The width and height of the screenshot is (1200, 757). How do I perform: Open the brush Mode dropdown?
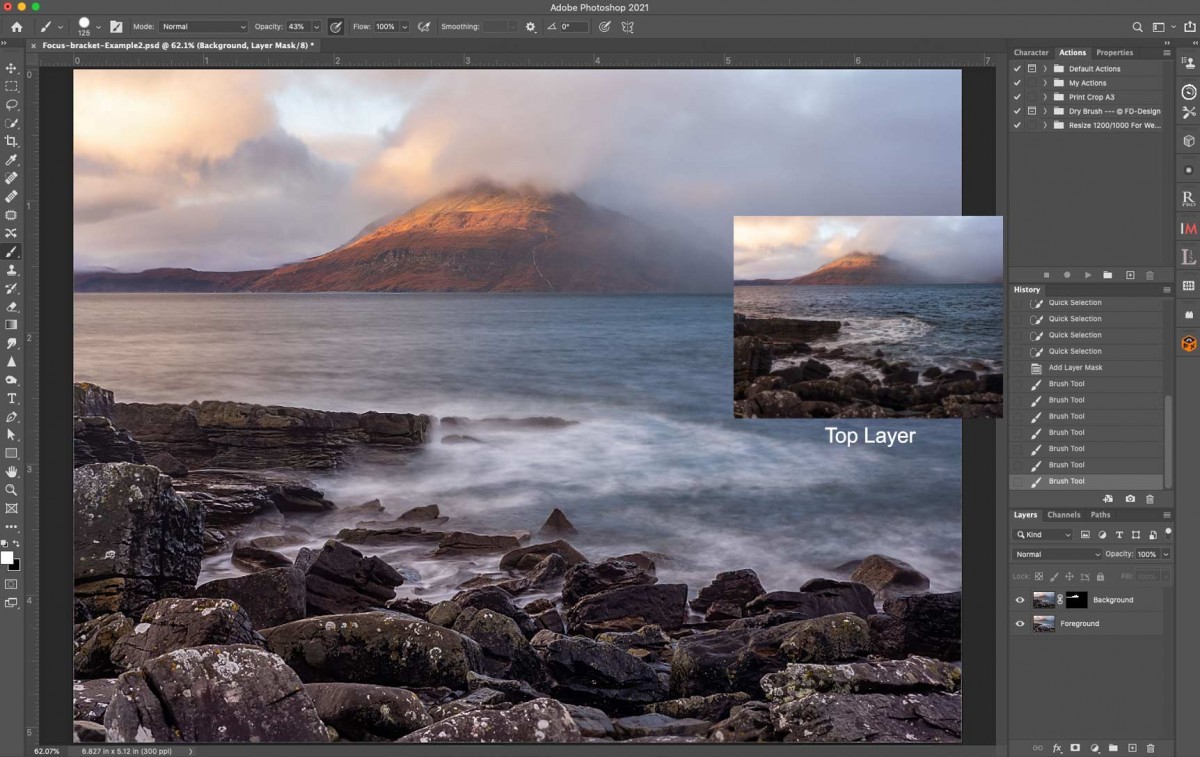pyautogui.click(x=203, y=27)
